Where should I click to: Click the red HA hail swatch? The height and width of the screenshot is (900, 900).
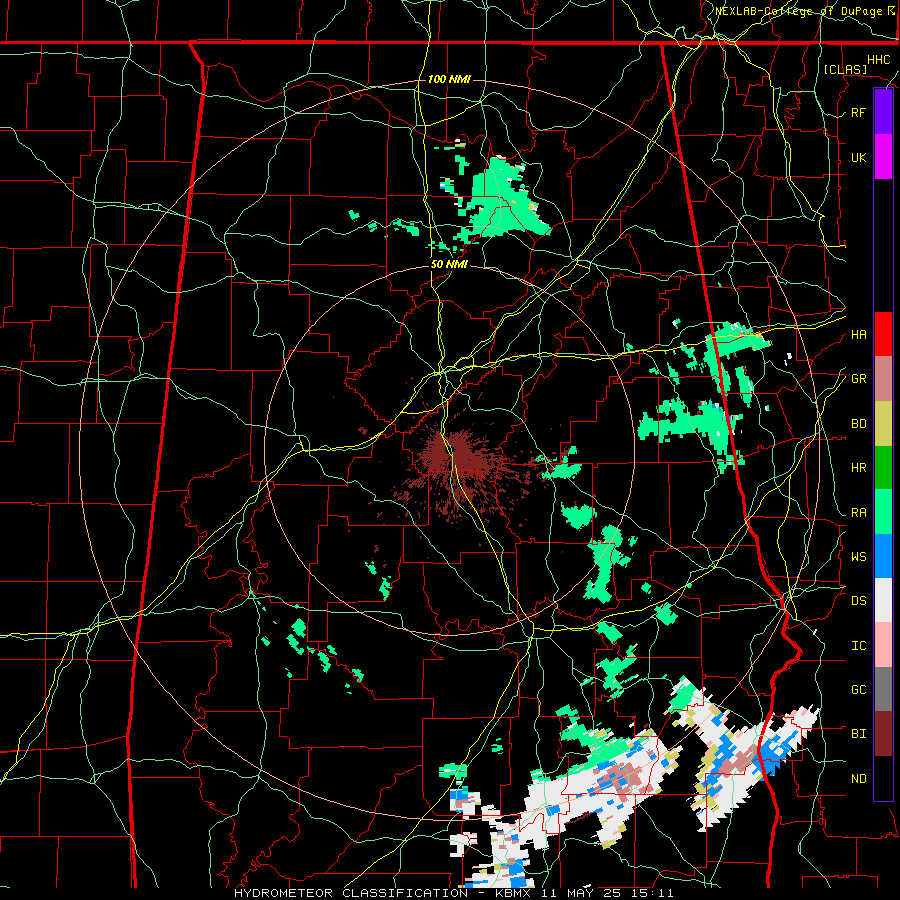883,334
